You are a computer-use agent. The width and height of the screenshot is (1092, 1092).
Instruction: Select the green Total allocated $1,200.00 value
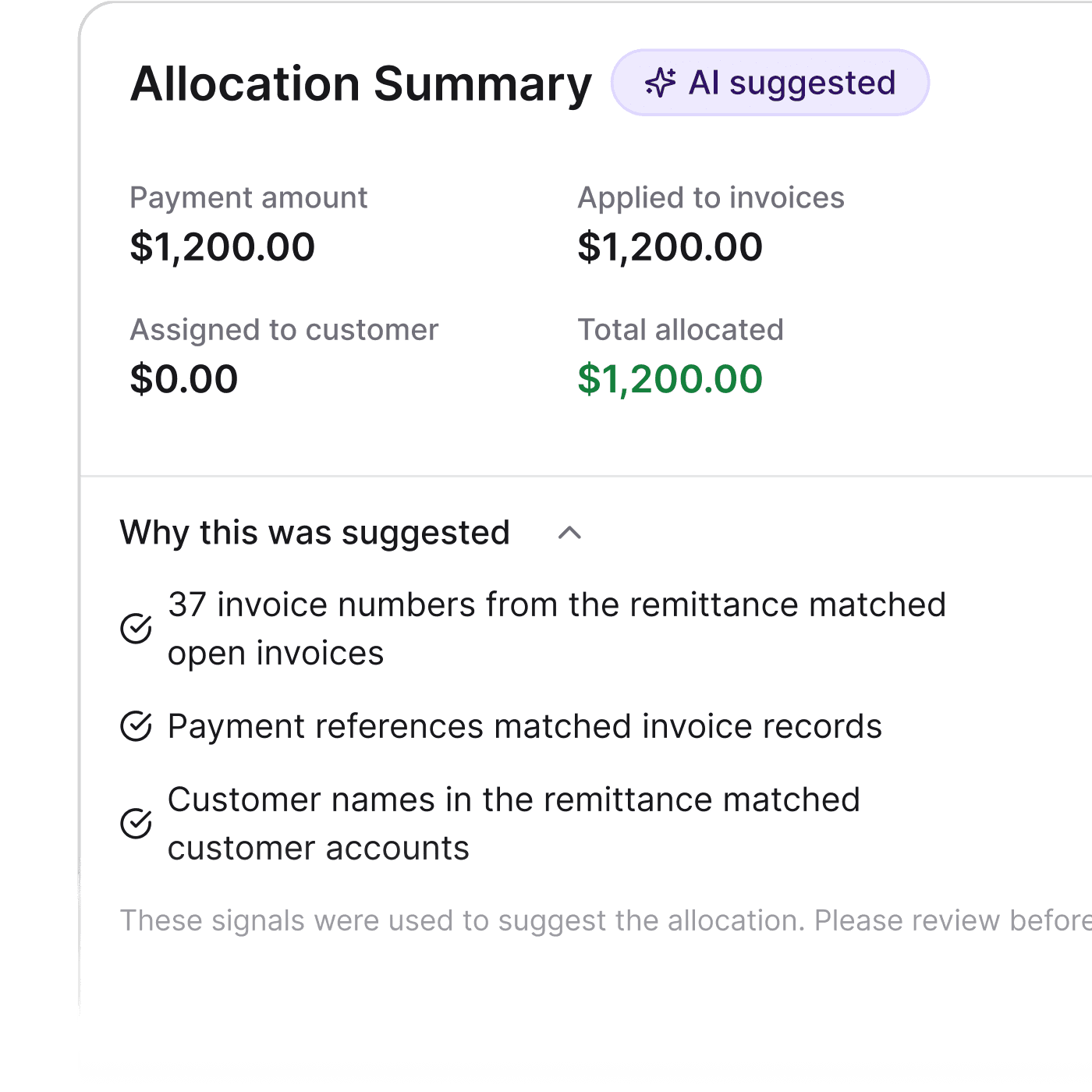[670, 379]
